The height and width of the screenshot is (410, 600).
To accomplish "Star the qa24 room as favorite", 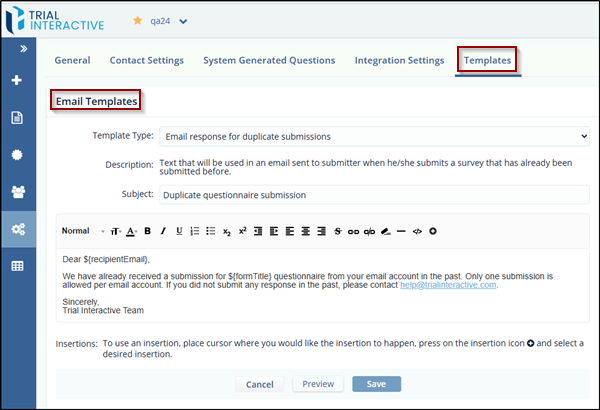I will (138, 21).
